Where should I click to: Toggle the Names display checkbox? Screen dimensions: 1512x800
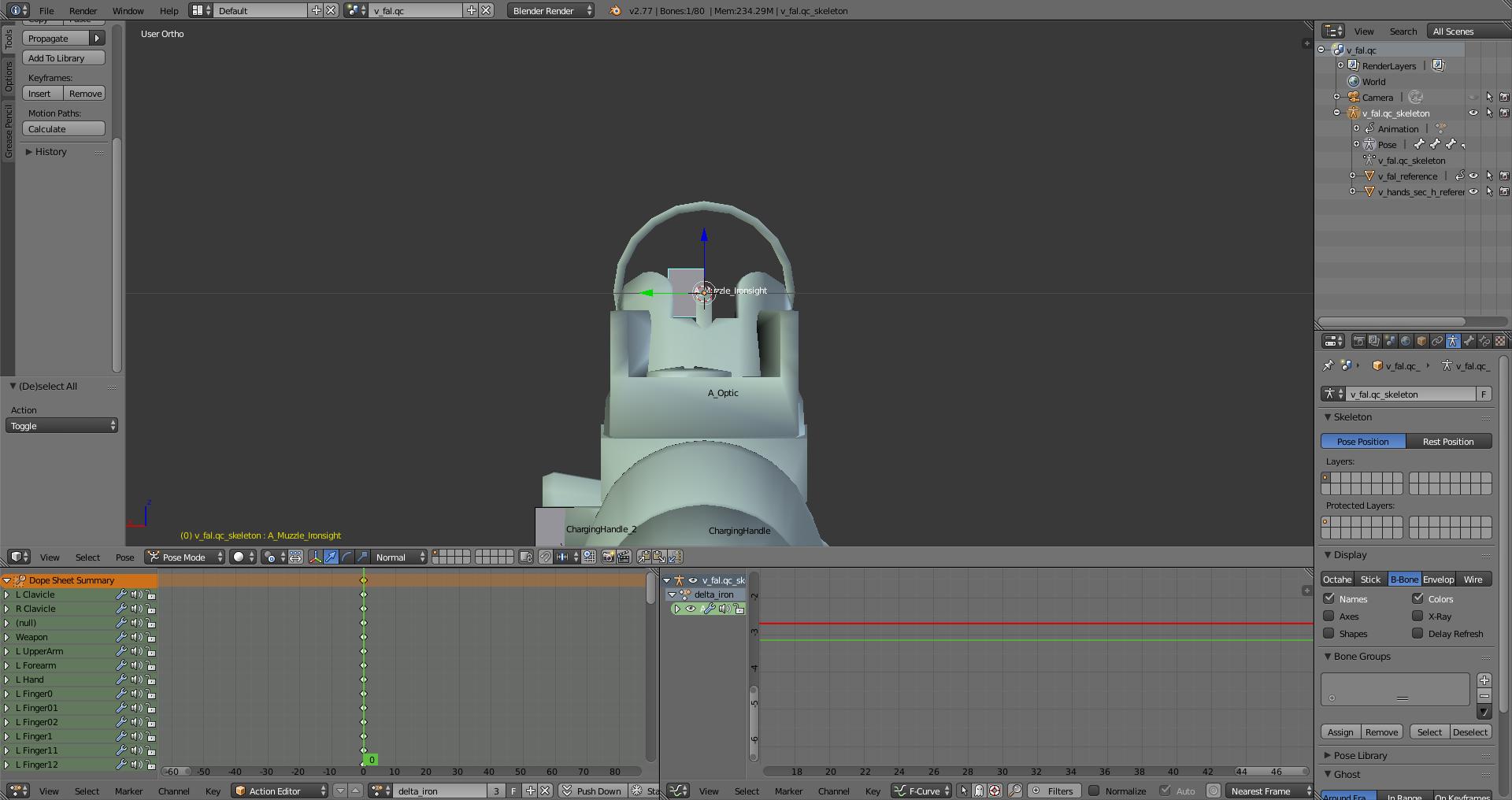click(1329, 598)
